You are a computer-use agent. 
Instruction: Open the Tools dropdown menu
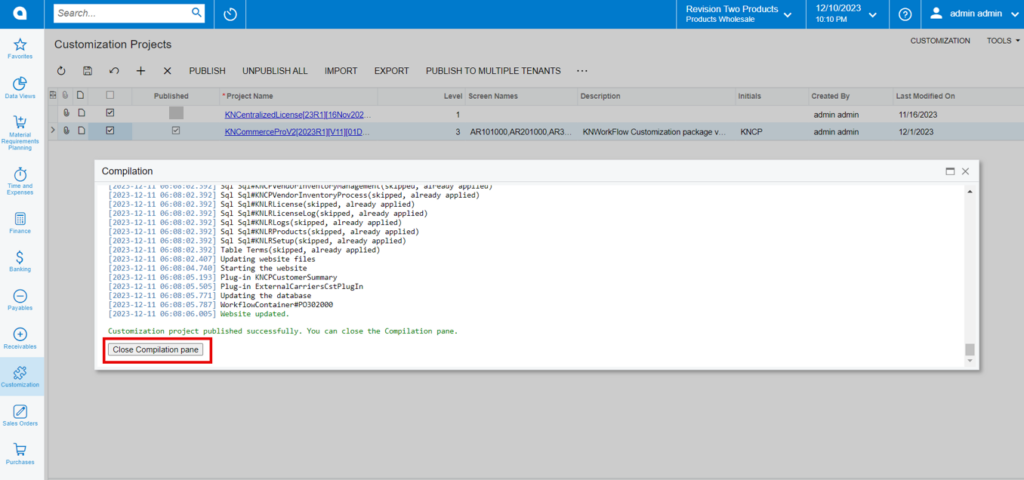1002,40
